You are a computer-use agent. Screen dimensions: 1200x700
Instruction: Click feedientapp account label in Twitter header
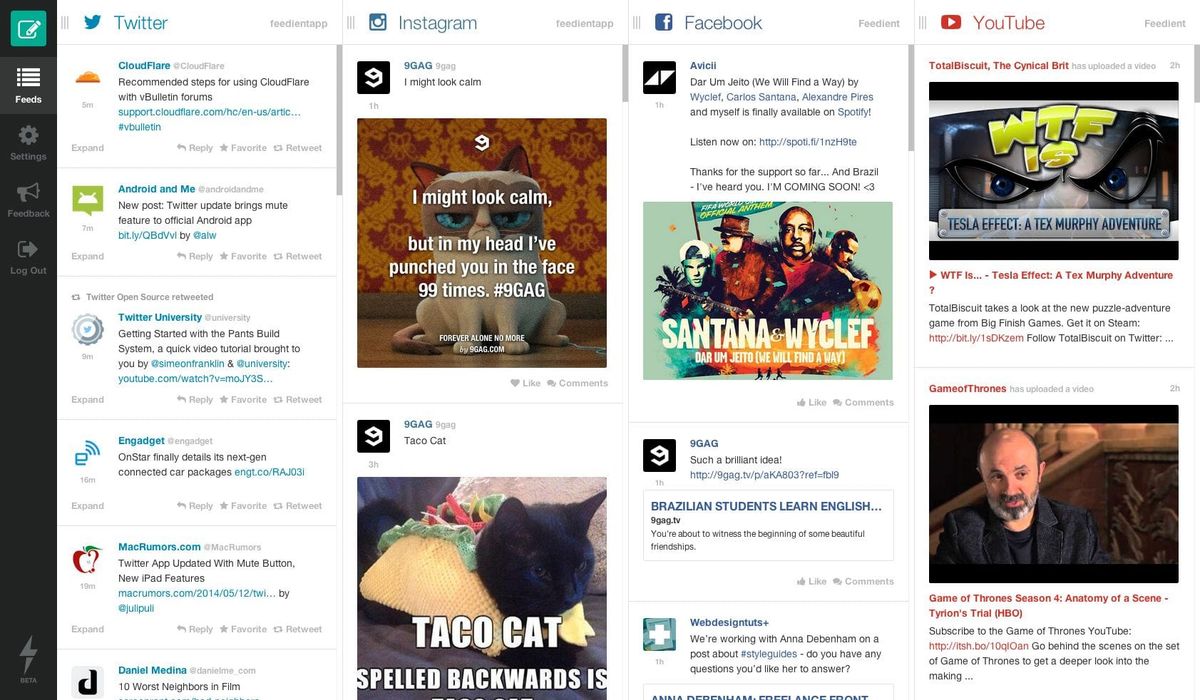coord(299,23)
